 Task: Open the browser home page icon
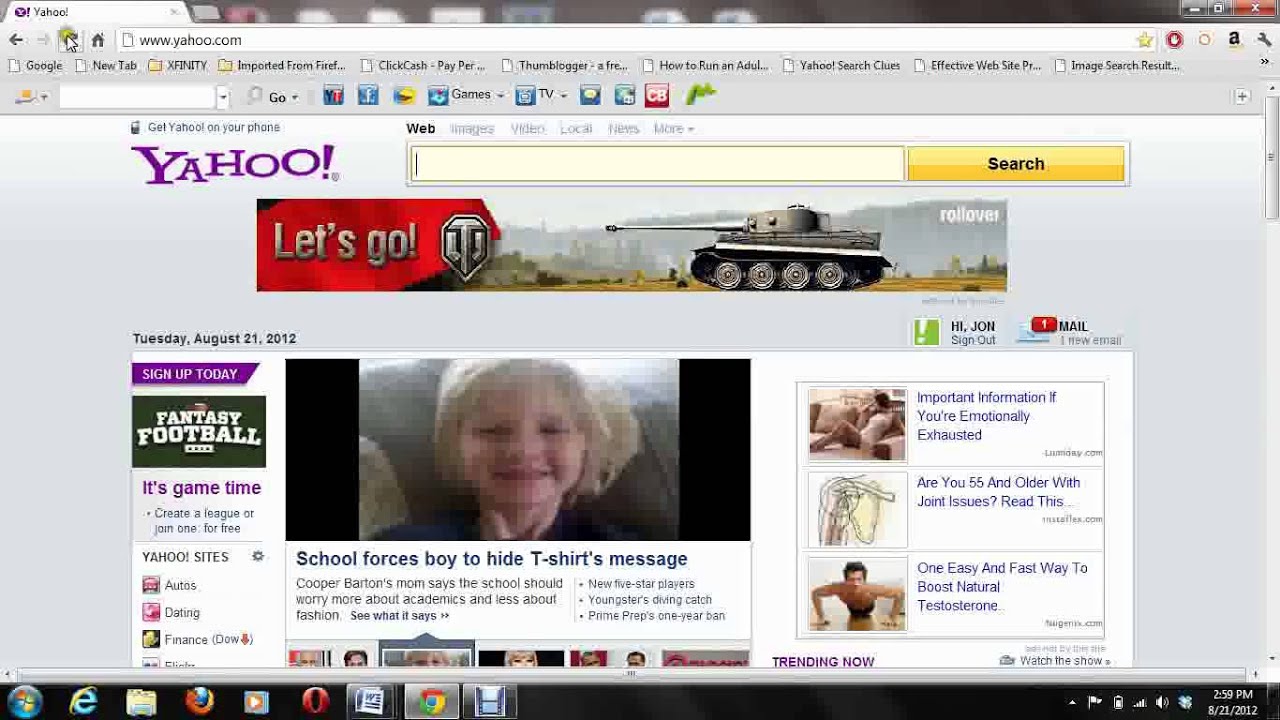coord(97,40)
